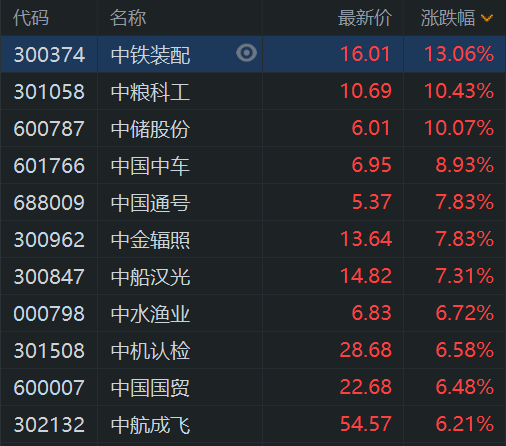This screenshot has width=506, height=446.
Task: Sort by the 涨跌幅 column header
Action: (448, 18)
